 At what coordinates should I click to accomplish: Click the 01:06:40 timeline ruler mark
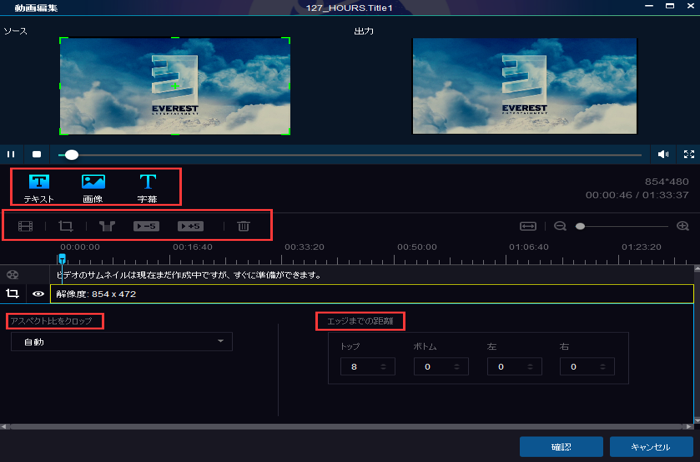529,247
